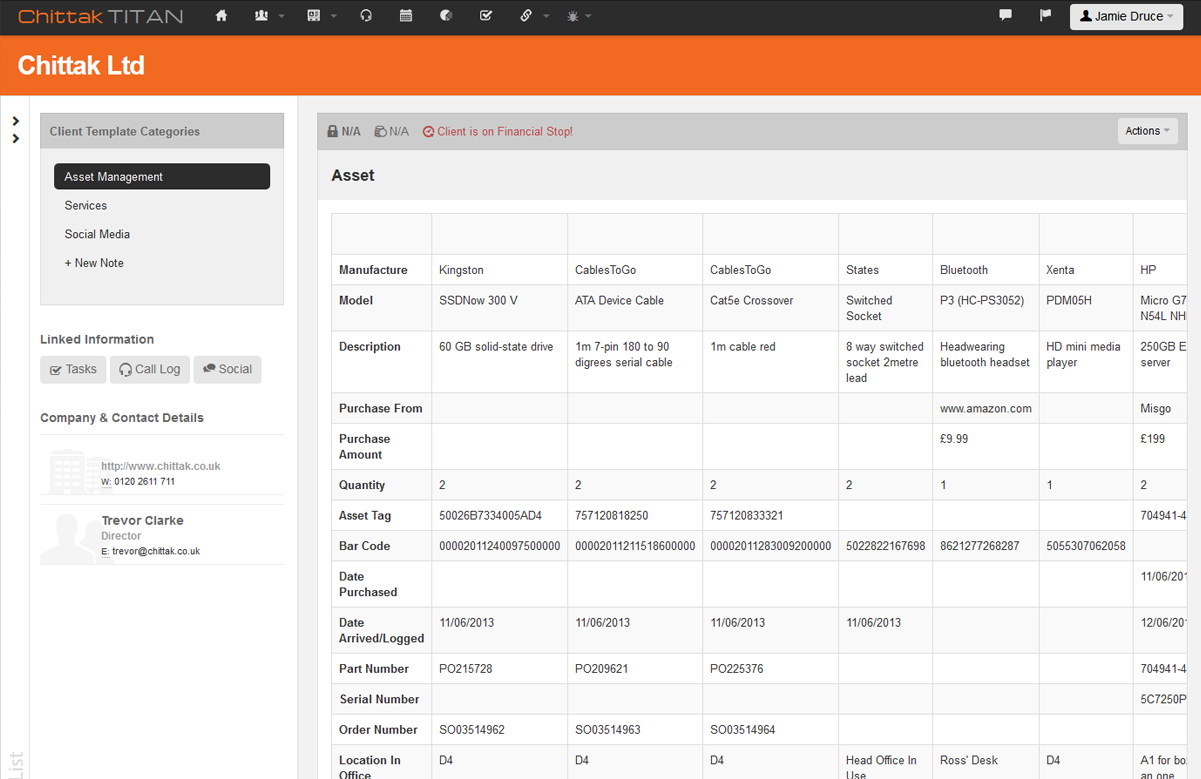This screenshot has width=1201, height=779.
Task: Open the checkbox tasks icon in navbar
Action: (486, 16)
